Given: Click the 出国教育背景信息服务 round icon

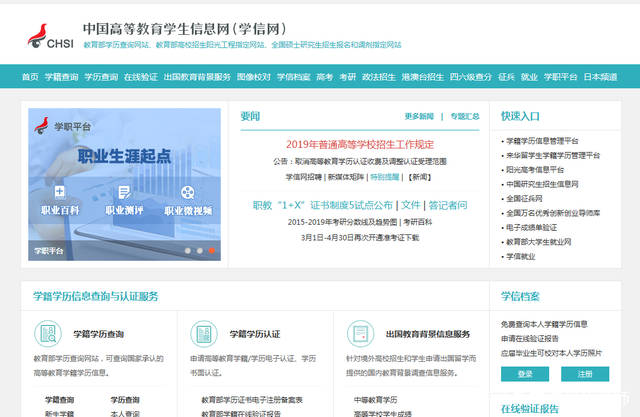Looking at the screenshot, I should click(360, 333).
